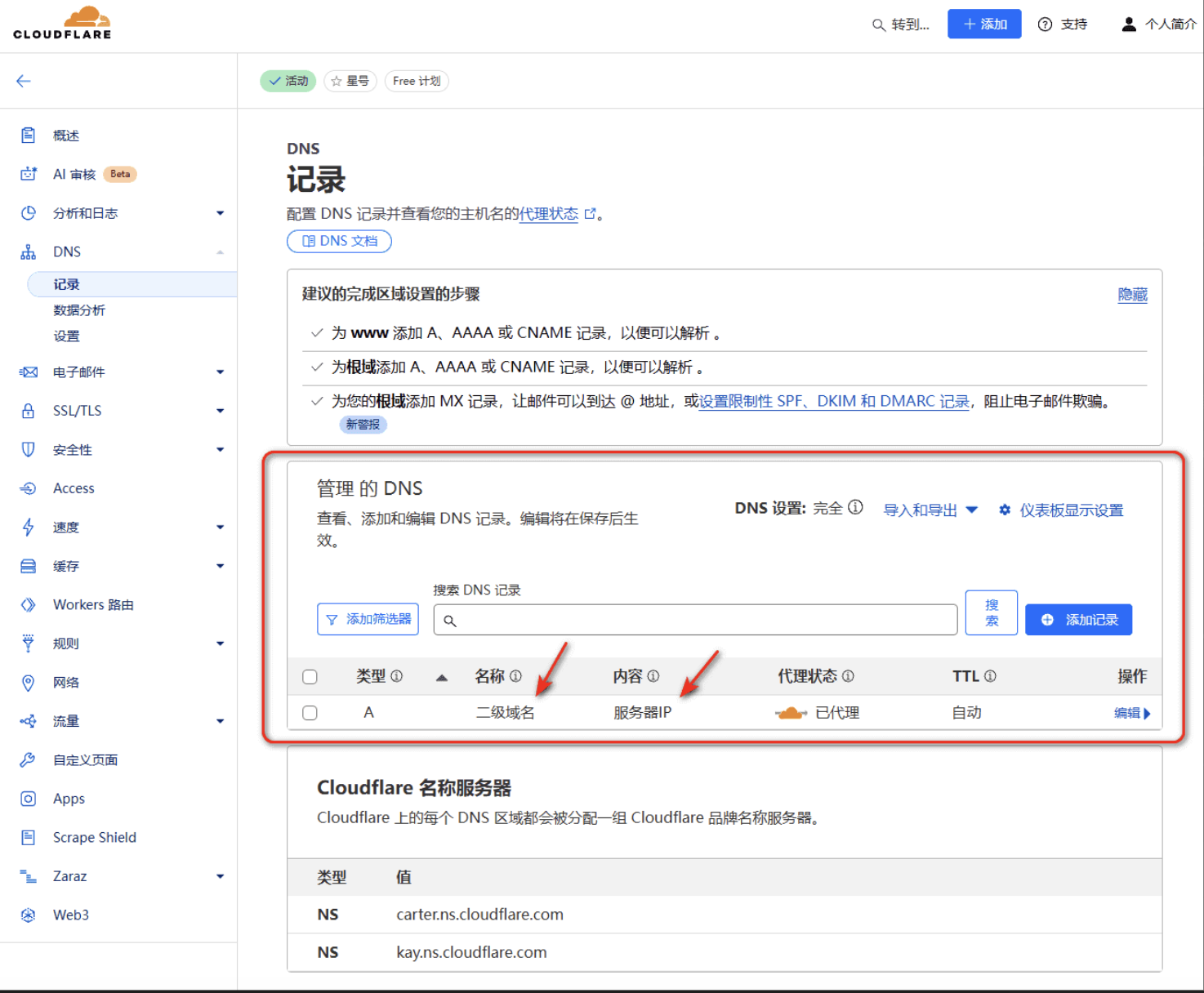Click the Zaraz sidebar icon
The image size is (1204, 993).
tap(28, 876)
